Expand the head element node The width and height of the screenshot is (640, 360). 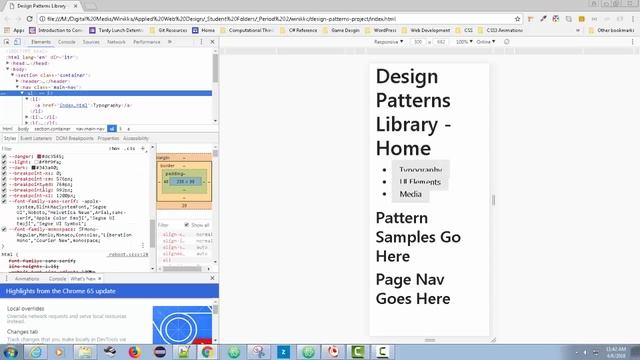point(8,63)
